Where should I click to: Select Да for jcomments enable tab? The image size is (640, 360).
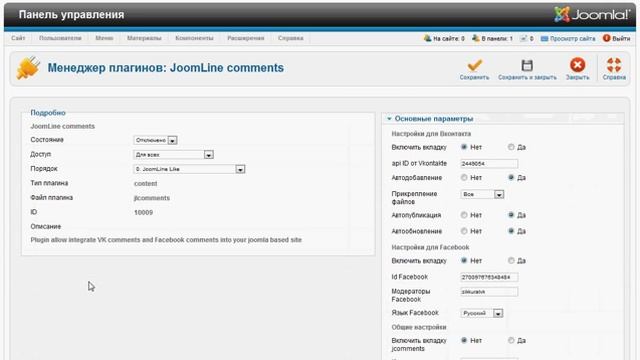(511, 340)
